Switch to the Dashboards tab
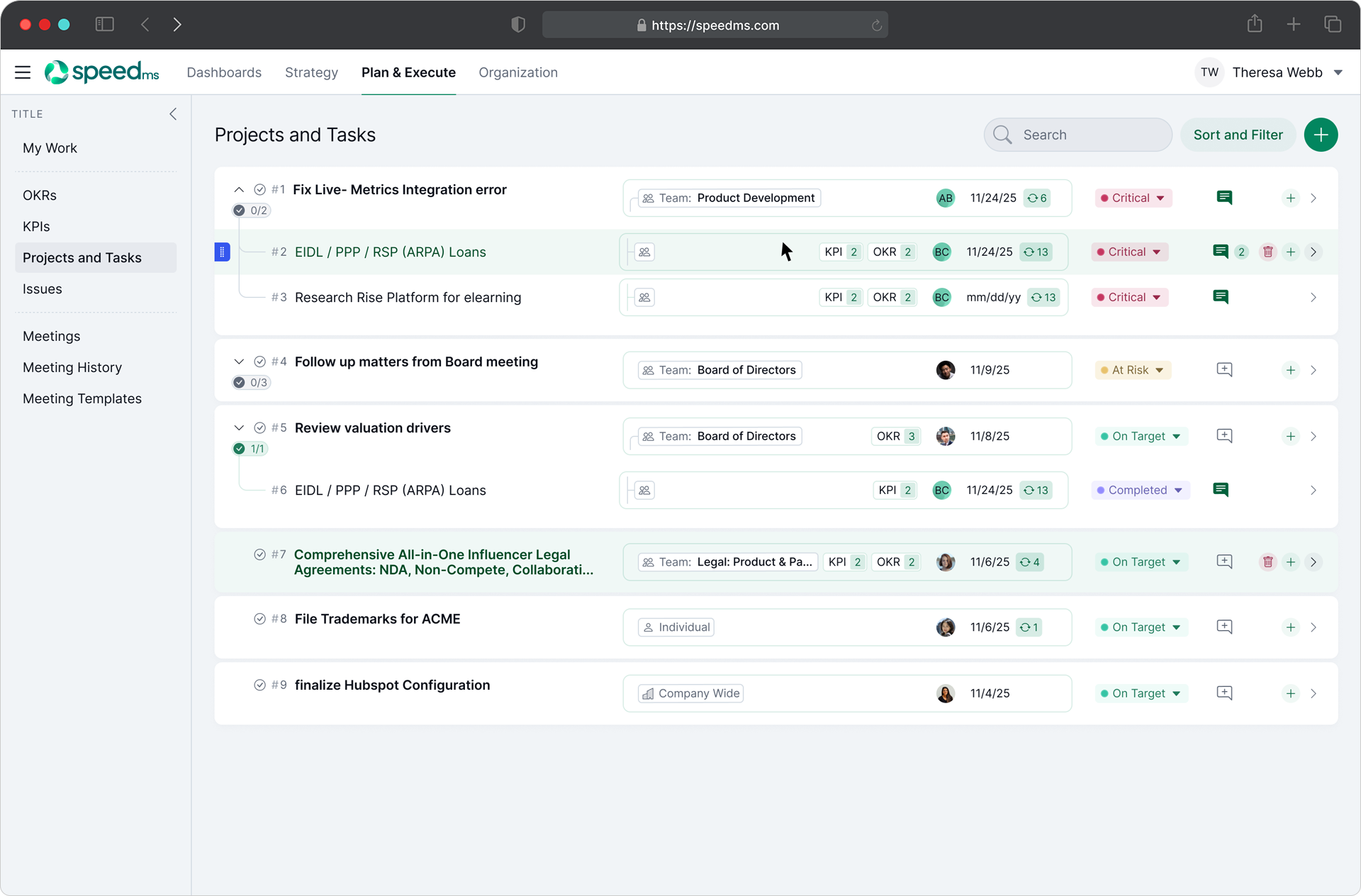Image resolution: width=1361 pixels, height=896 pixels. tap(224, 72)
